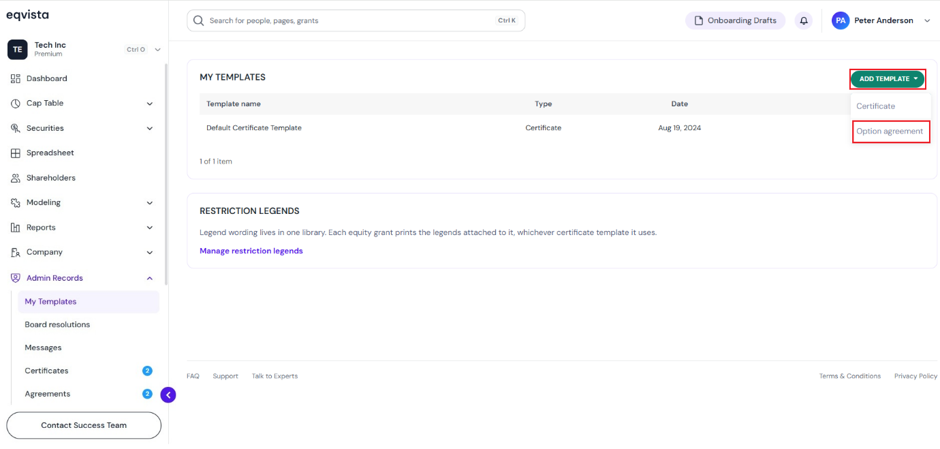Click the Aug 19, 2024 date cell
940x449 pixels.
tap(679, 128)
